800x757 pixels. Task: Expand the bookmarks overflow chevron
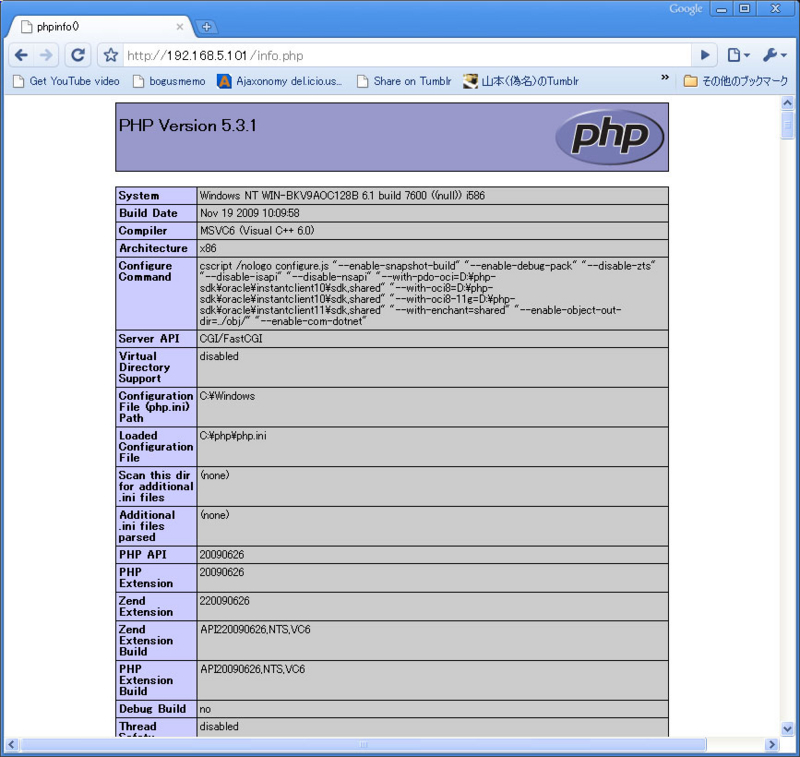664,78
